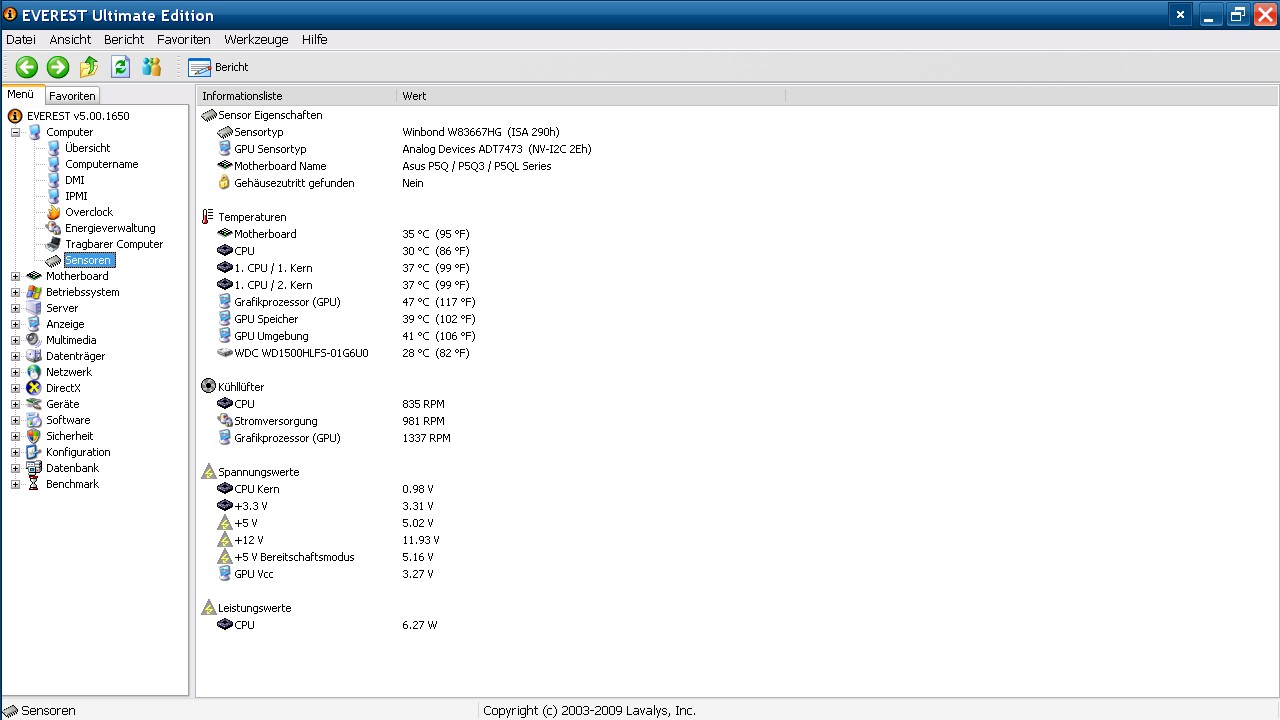Click the Wert column header
This screenshot has height=720, width=1280.
point(591,96)
